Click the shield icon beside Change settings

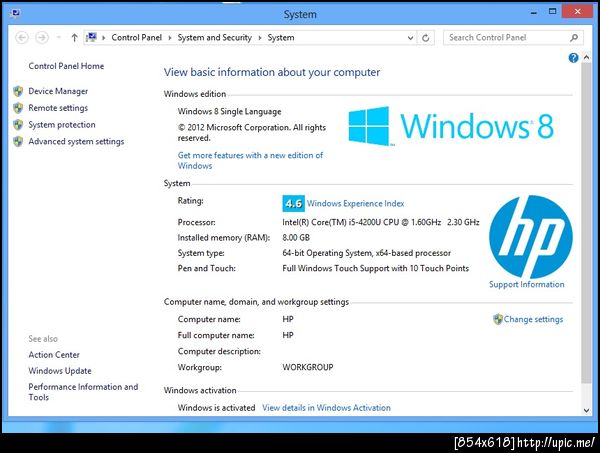click(x=498, y=319)
